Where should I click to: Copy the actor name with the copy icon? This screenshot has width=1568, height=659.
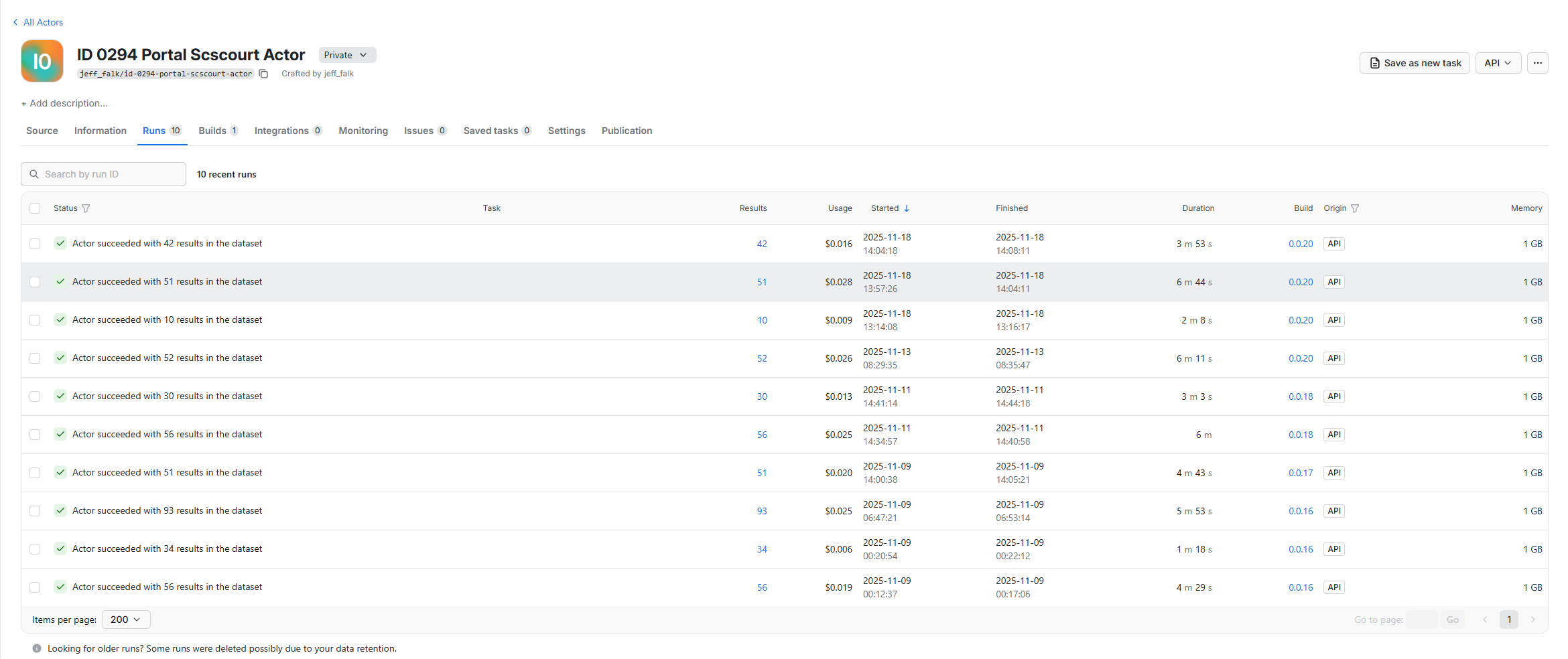(x=263, y=74)
